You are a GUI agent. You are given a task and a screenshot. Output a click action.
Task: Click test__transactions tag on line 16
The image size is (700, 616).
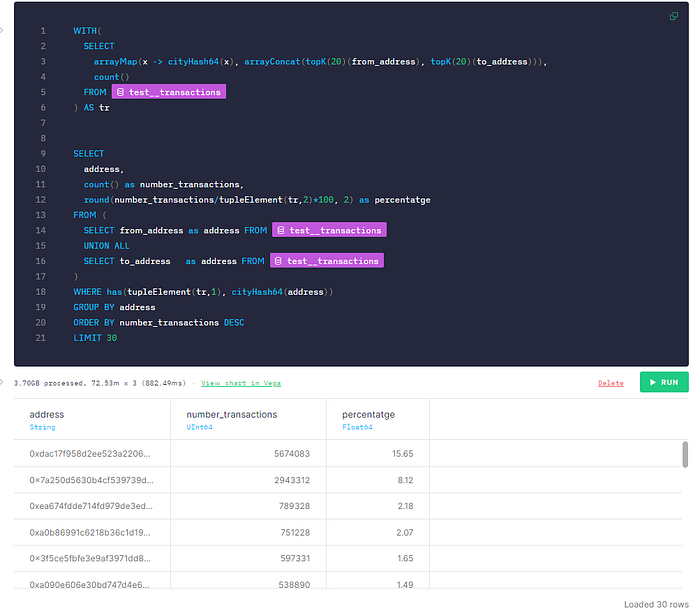click(x=327, y=261)
